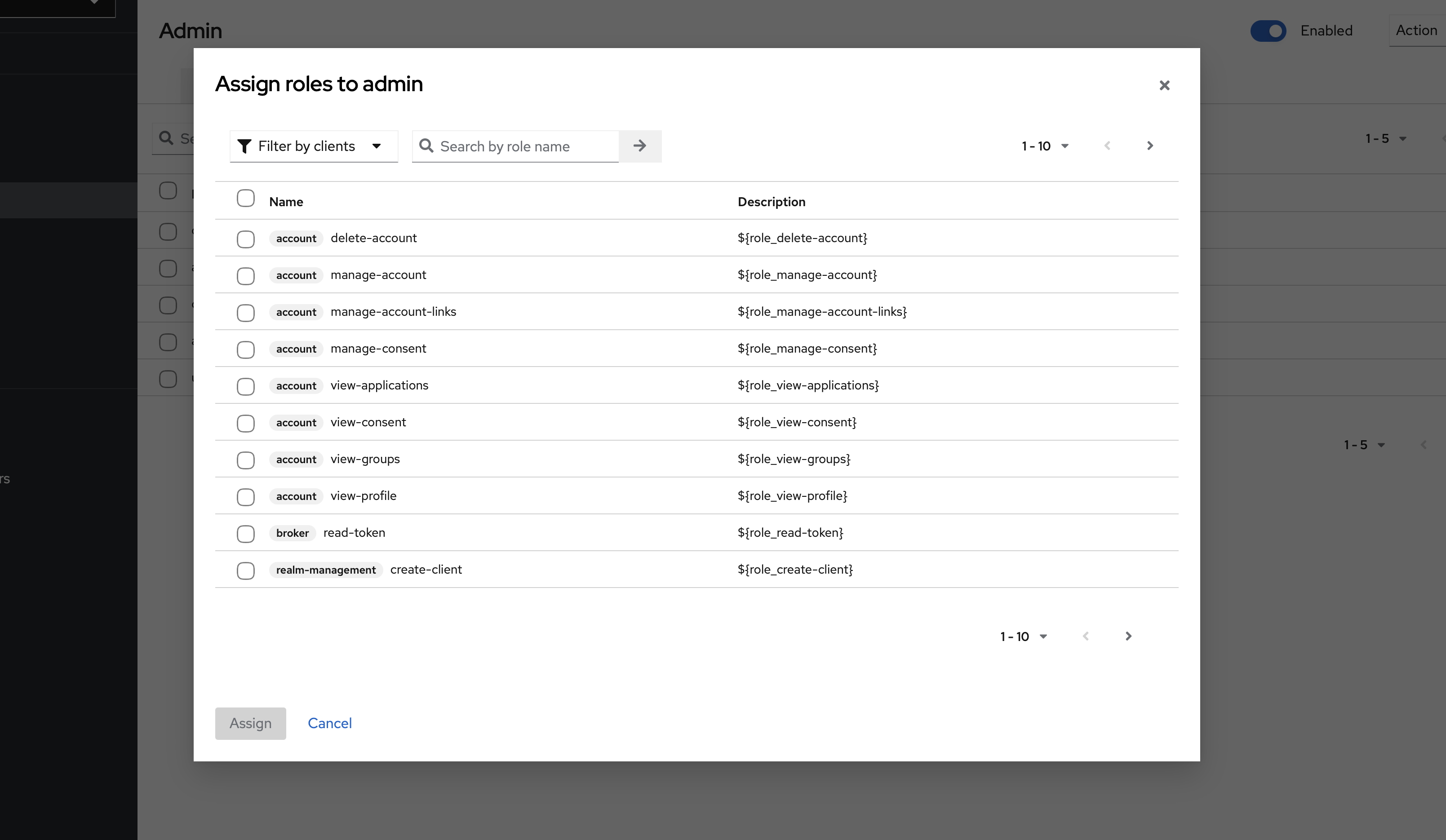Screen dimensions: 1446x840
Task: Open background top 1 - 5 pagination dropdown
Action: point(1386,139)
